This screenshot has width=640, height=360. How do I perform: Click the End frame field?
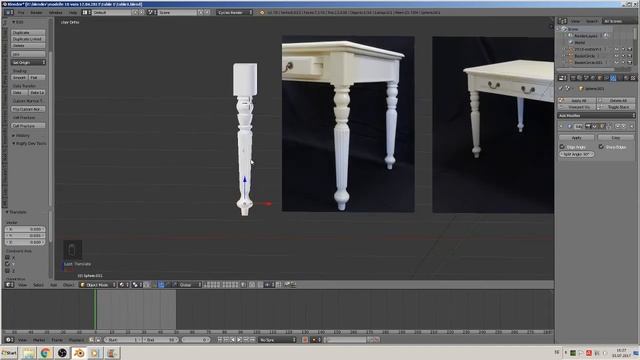click(x=160, y=340)
